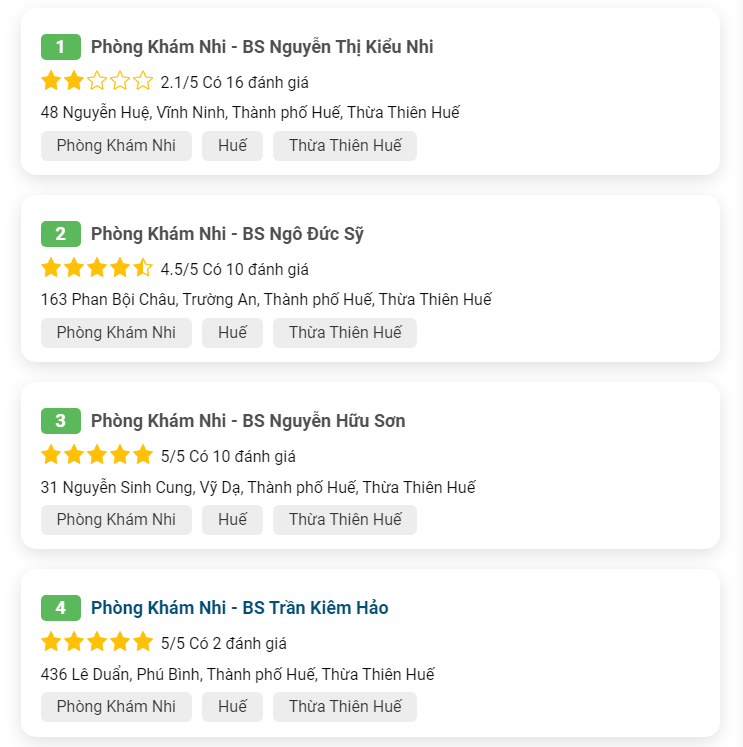743x747 pixels.
Task: Click the 436 Lê Duẩn address text
Action: 238,674
